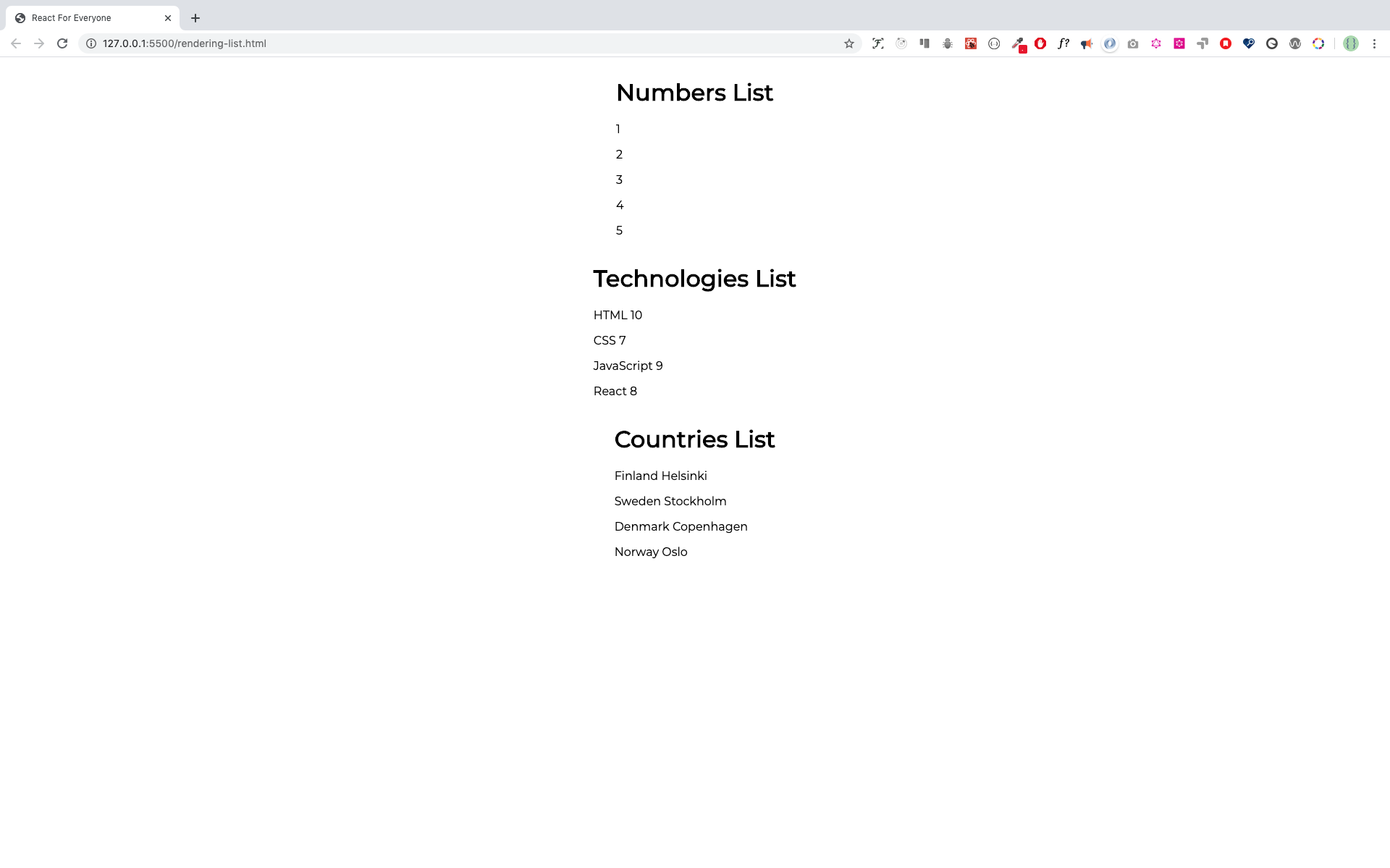Viewport: 1390px width, 868px height.
Task: View site information icon in address bar
Action: coord(91,43)
